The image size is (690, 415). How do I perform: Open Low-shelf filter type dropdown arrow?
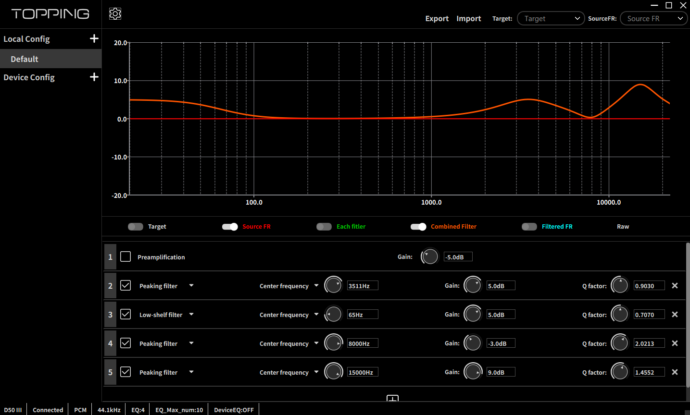(x=191, y=314)
